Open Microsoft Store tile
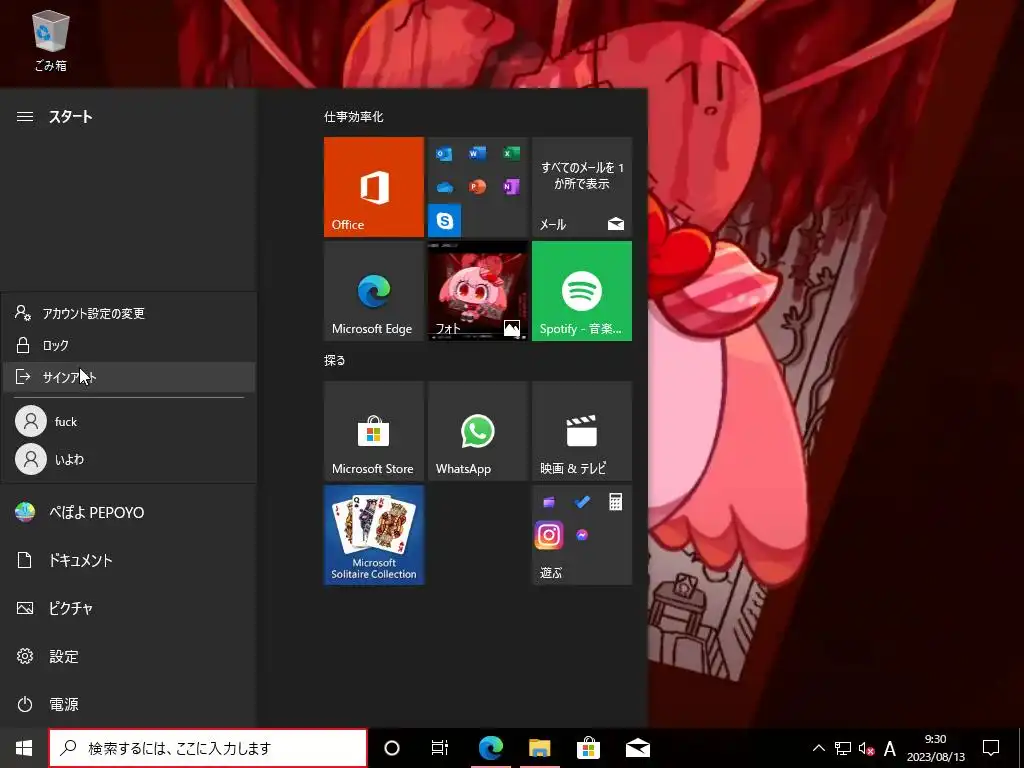1024x768 pixels. tap(374, 431)
